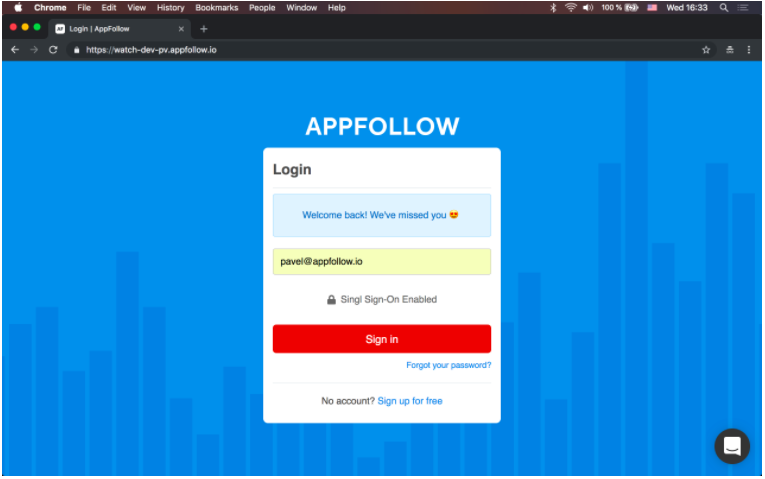Click the macOS green fullscreen button
765x479 pixels.
[x=37, y=27]
